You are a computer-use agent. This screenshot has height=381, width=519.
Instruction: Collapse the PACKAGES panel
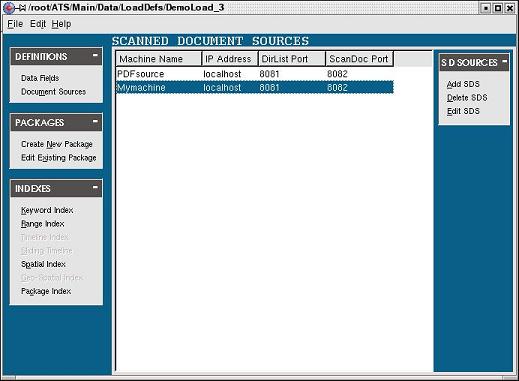95,122
